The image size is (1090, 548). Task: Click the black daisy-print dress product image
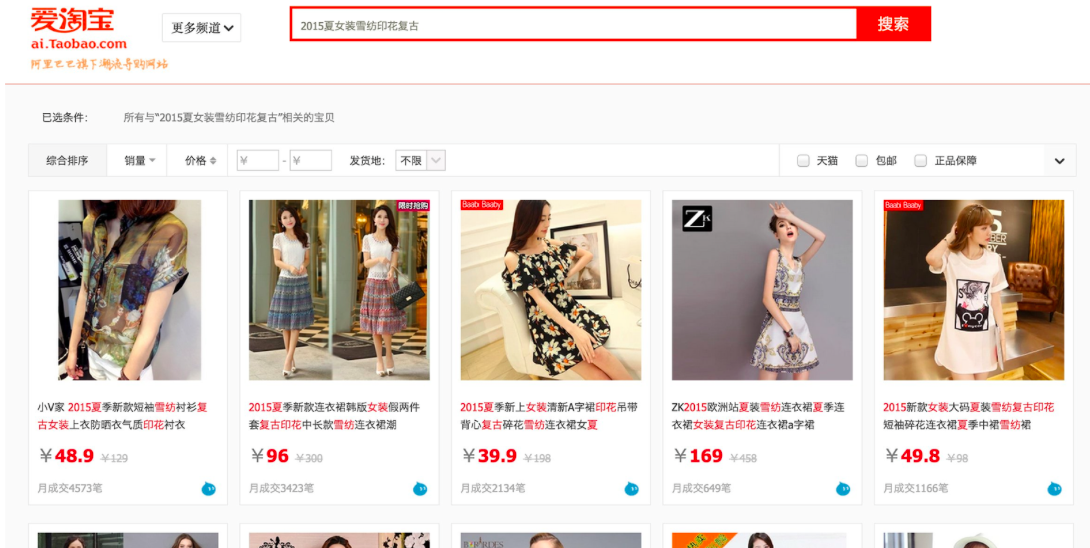click(x=551, y=290)
